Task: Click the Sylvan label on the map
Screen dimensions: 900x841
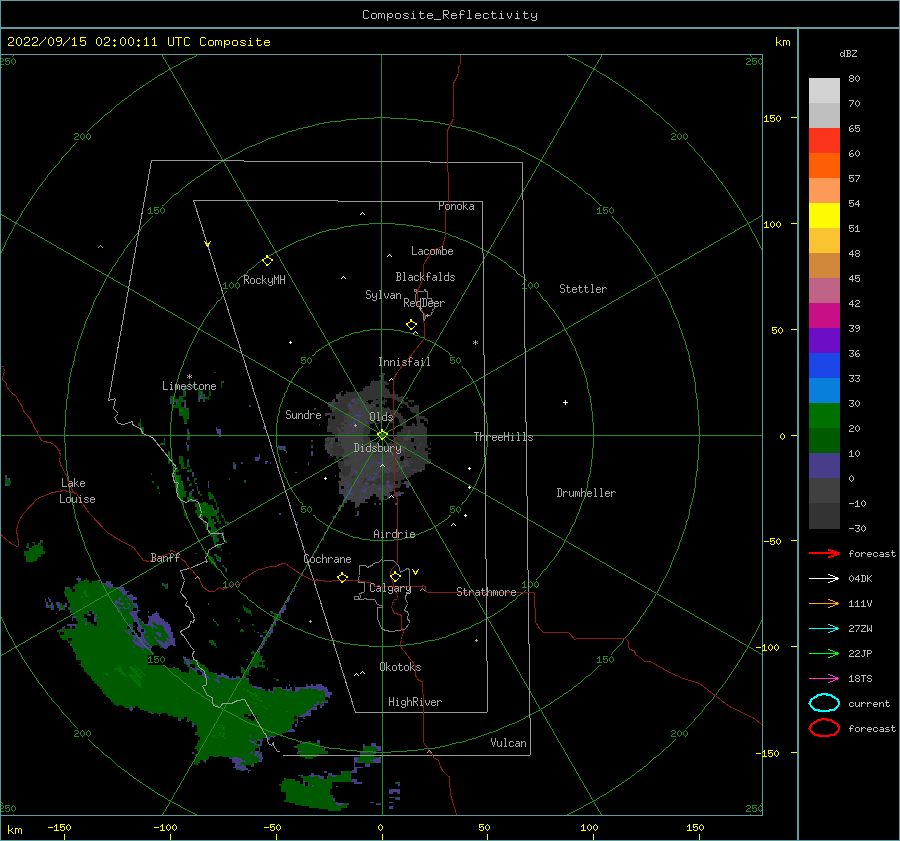Action: pyautogui.click(x=383, y=296)
